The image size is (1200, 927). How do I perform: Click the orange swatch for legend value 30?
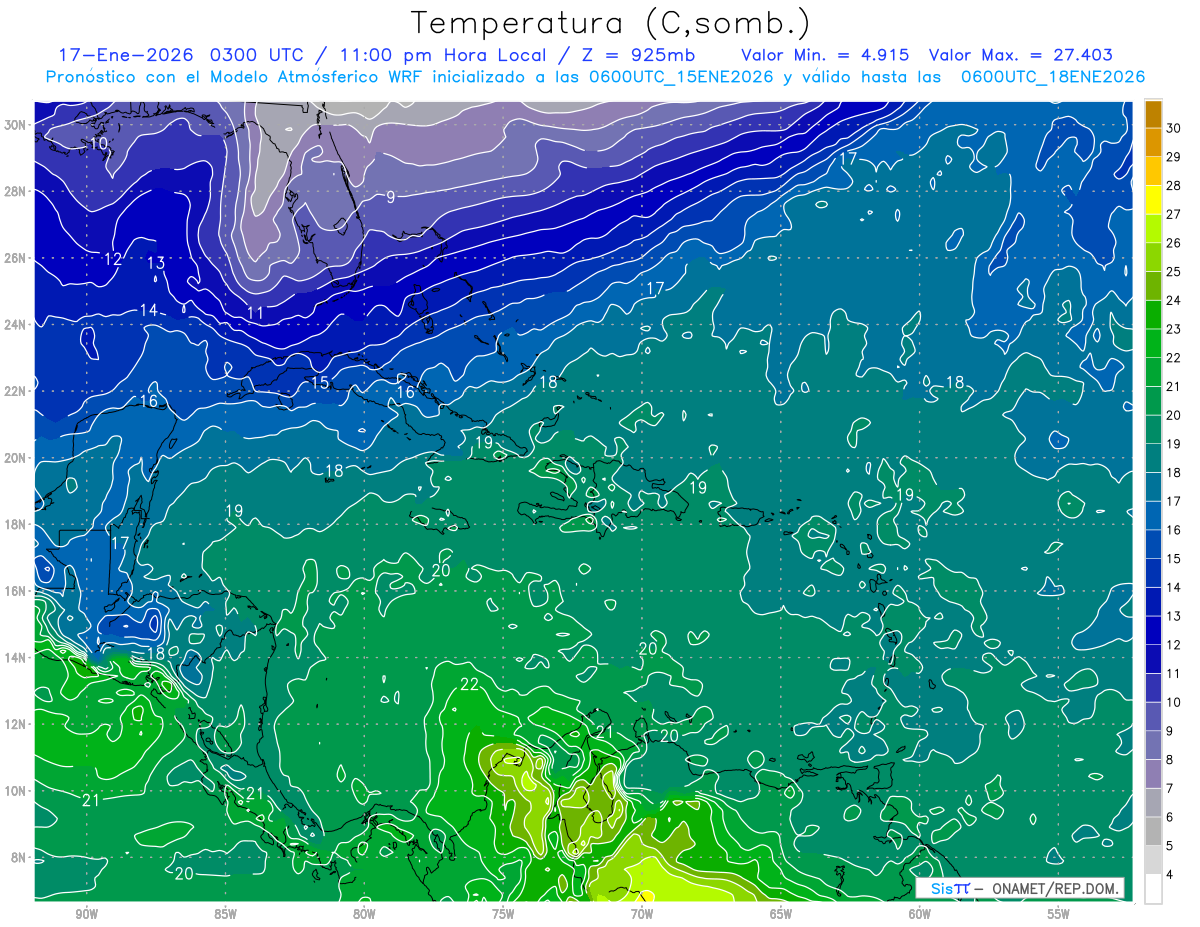click(1153, 114)
